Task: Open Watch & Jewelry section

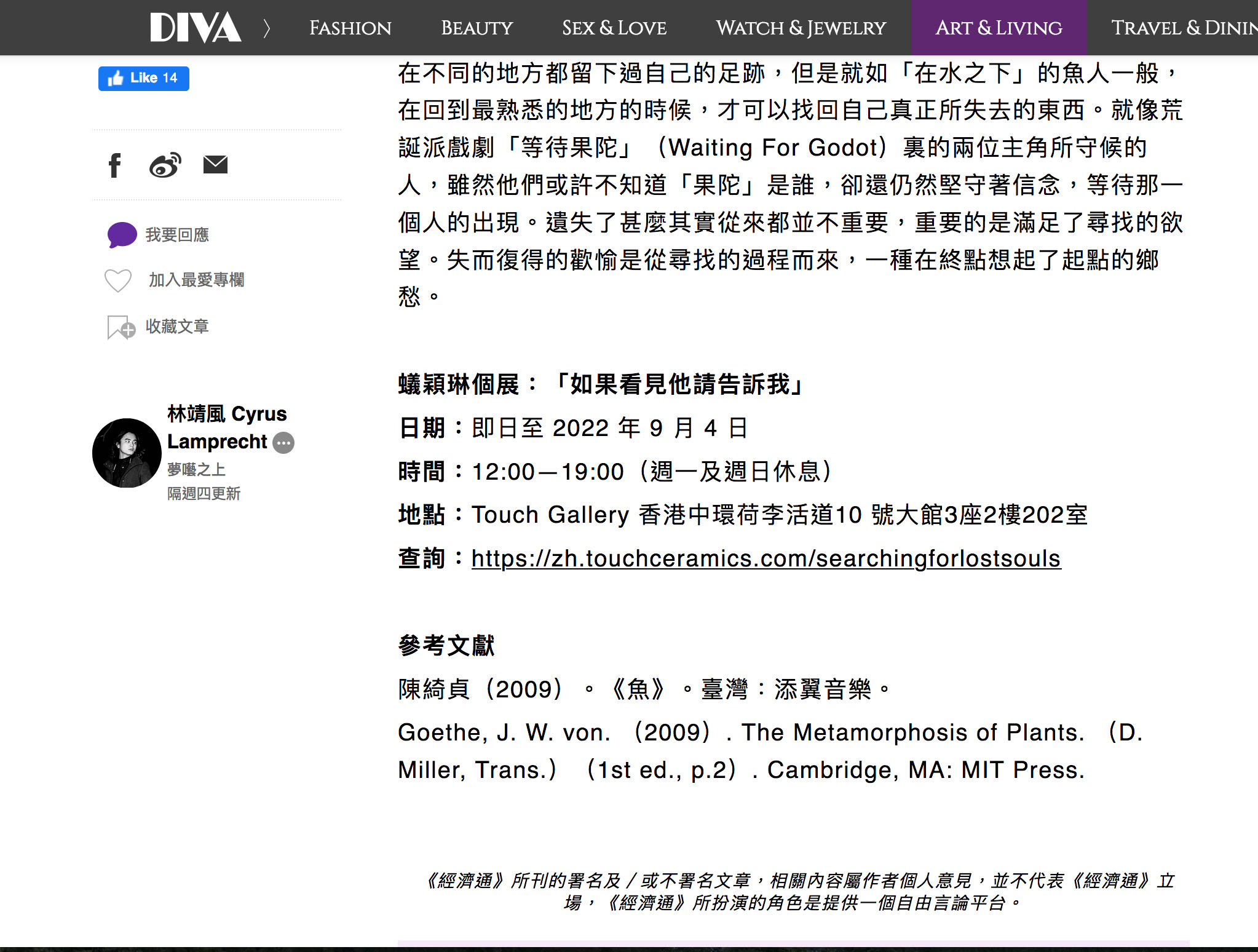Action: pos(801,28)
